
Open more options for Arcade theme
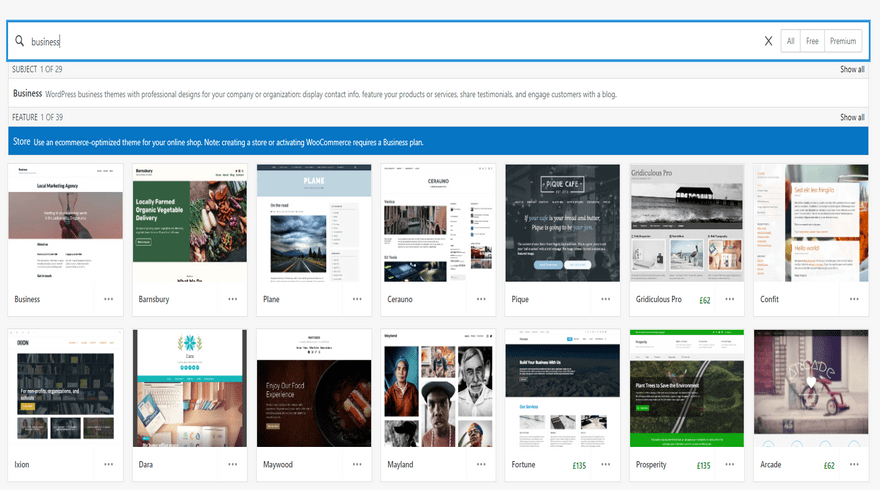coord(854,464)
